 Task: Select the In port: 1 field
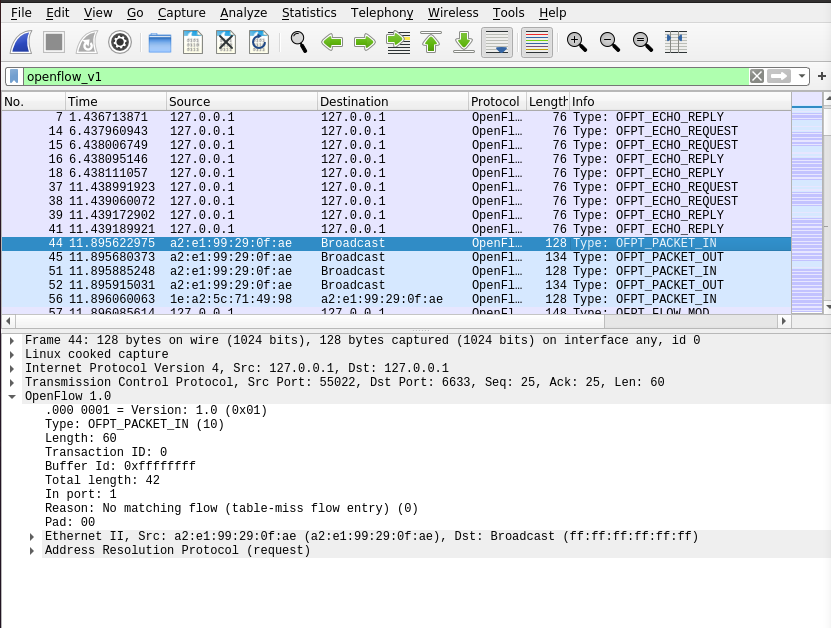81,494
